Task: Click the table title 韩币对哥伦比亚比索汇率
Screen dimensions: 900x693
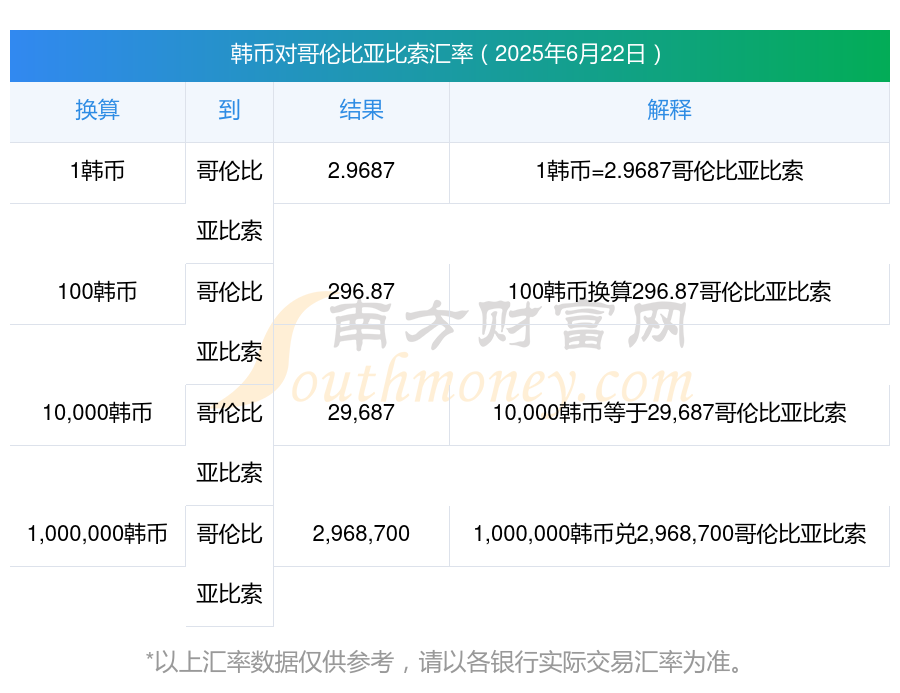Action: tap(352, 54)
